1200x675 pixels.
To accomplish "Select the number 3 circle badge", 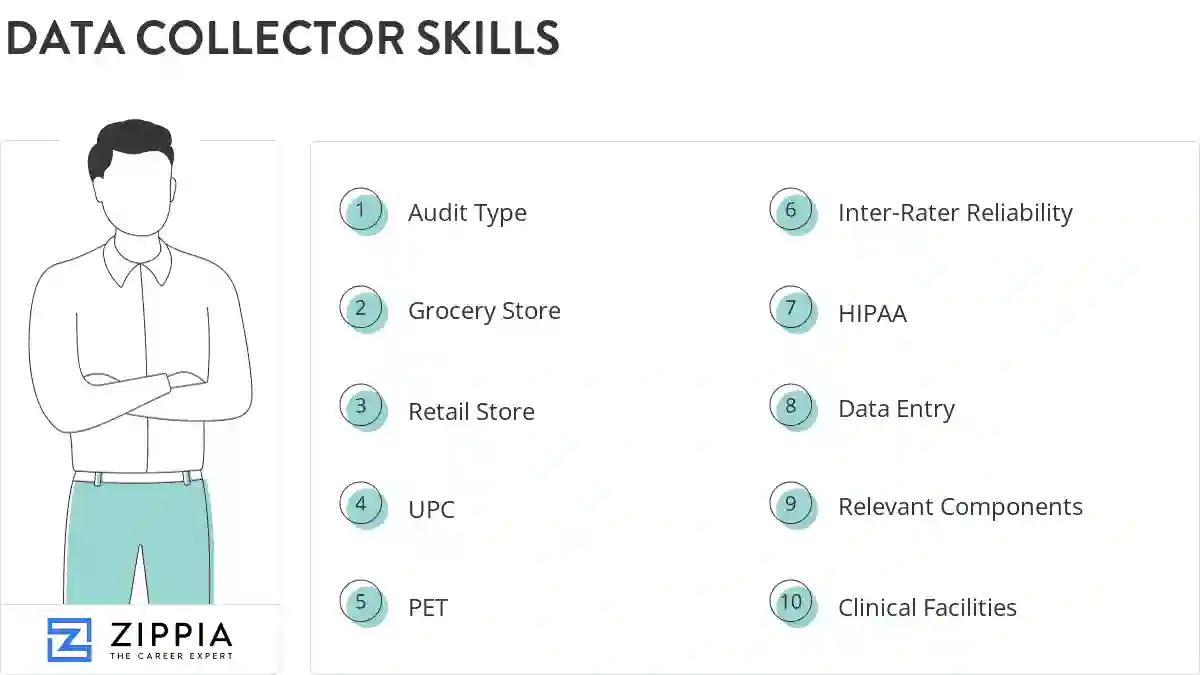I will (361, 407).
